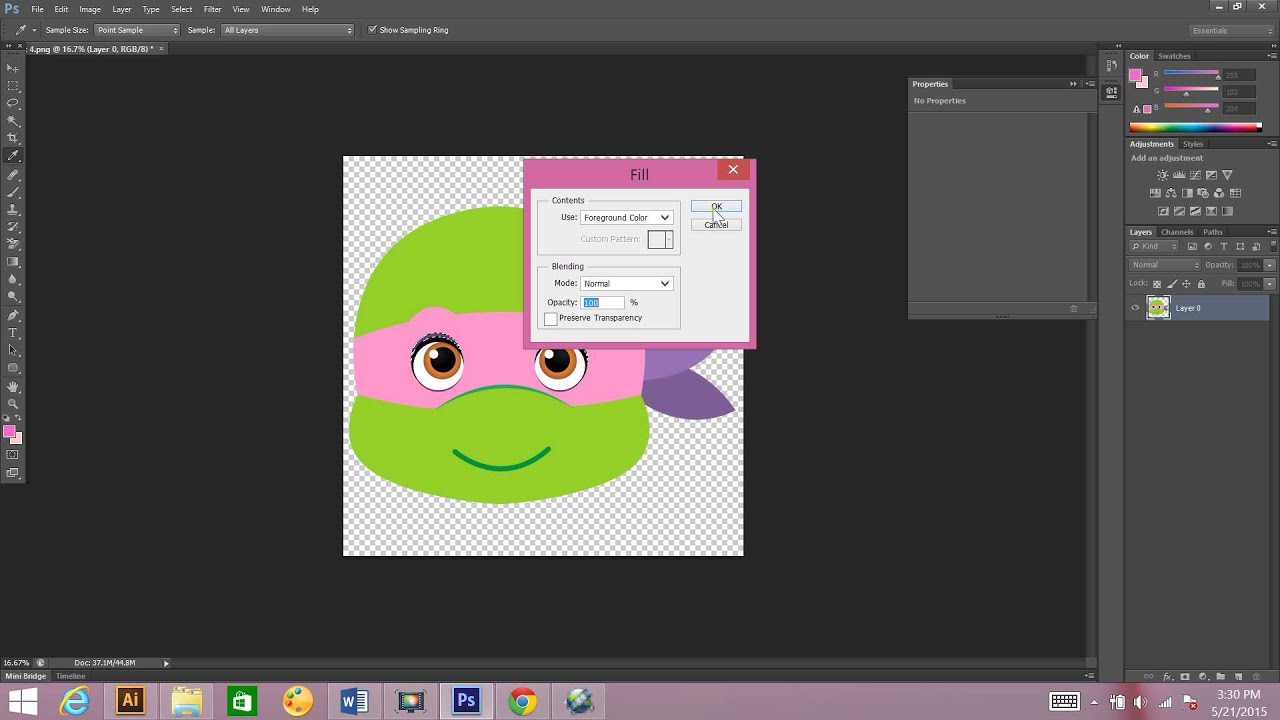Click the Opacity field in Fill dialog

coord(603,302)
